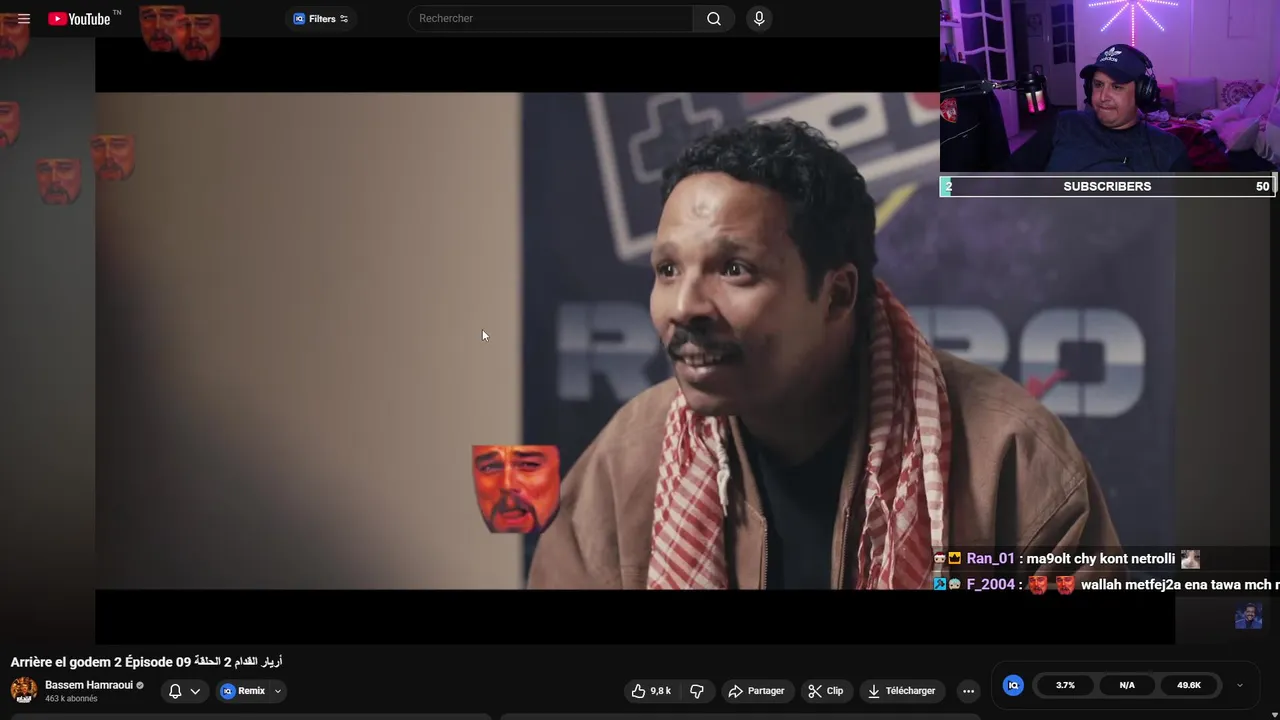1280x720 pixels.
Task: Click the video title Arrière el godem 2
Action: 146,662
